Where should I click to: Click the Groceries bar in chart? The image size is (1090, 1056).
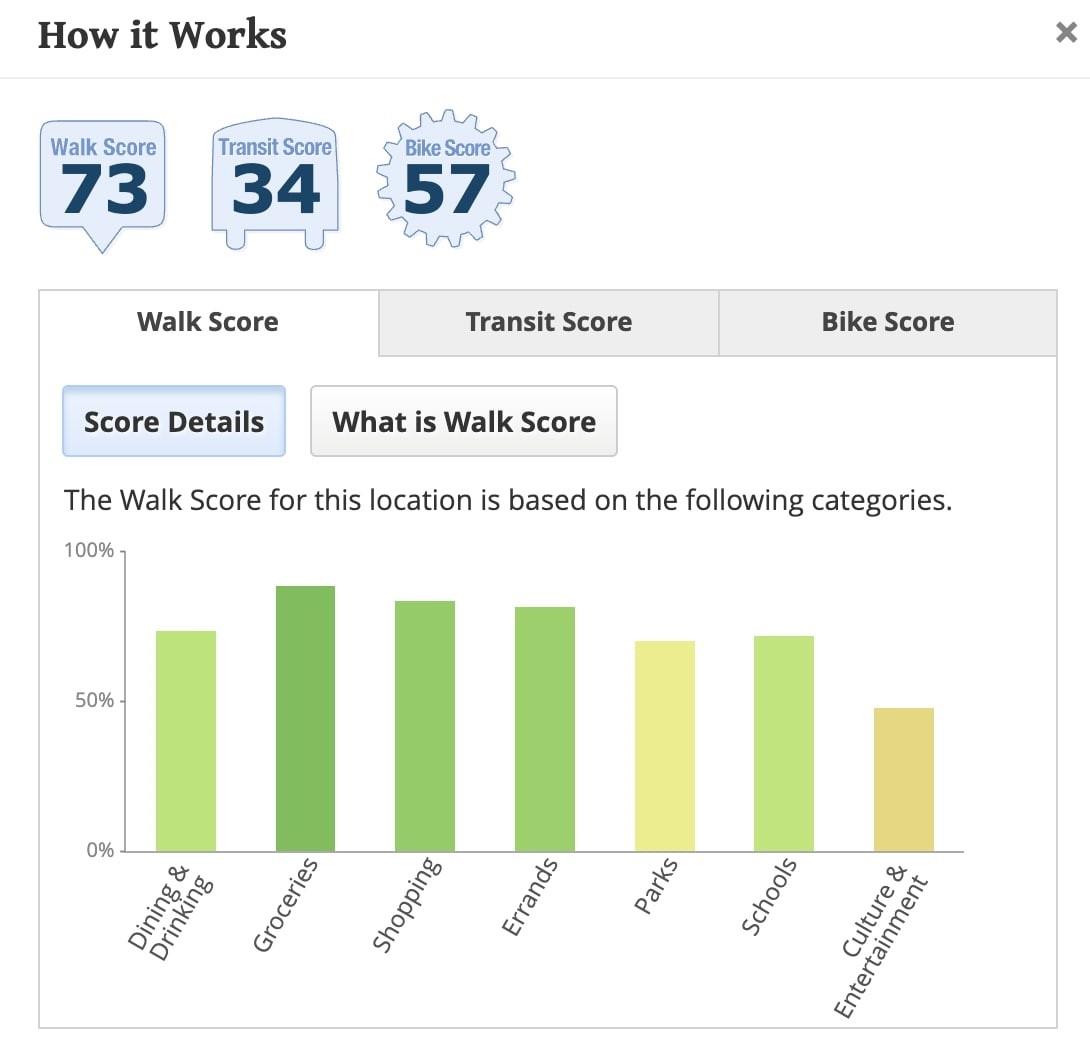coord(305,719)
